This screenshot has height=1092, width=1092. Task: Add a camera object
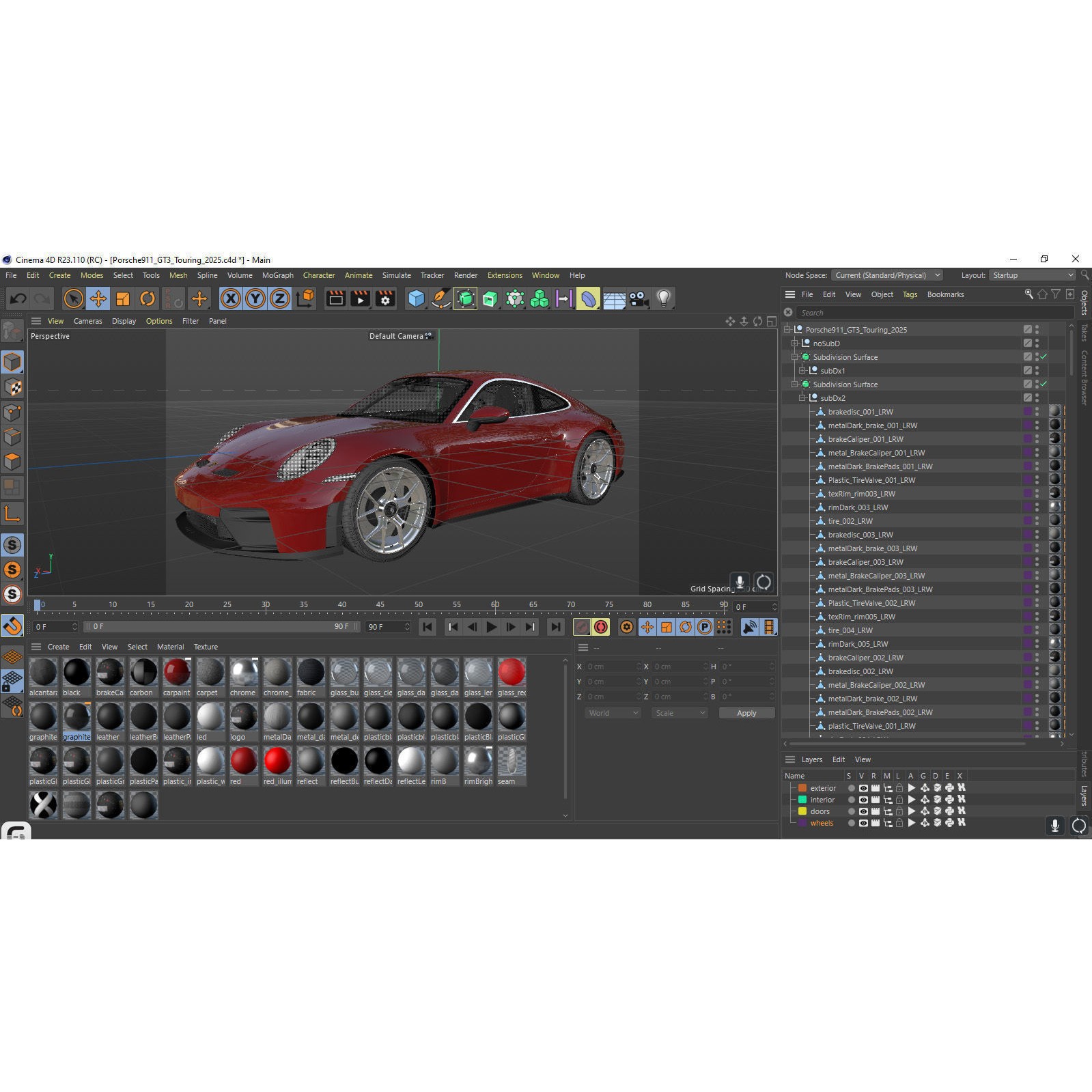(x=639, y=298)
